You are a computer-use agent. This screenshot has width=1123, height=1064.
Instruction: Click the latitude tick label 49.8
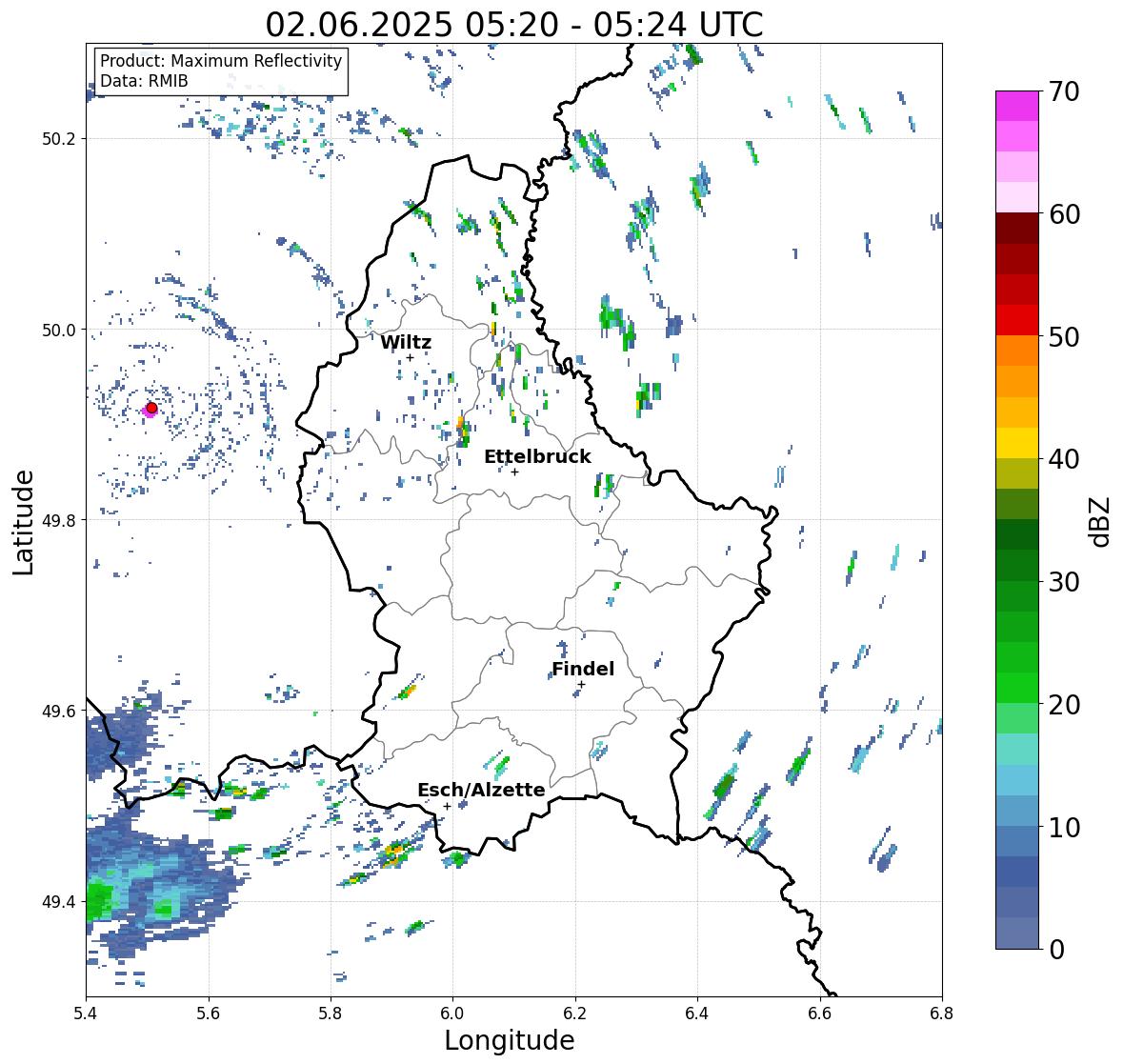pyautogui.click(x=59, y=520)
